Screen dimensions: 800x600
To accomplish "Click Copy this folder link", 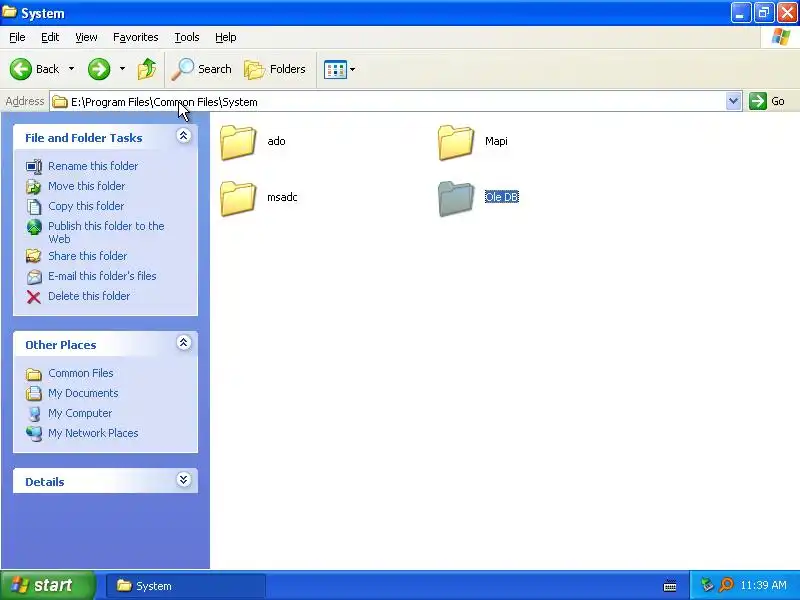I will (x=86, y=206).
